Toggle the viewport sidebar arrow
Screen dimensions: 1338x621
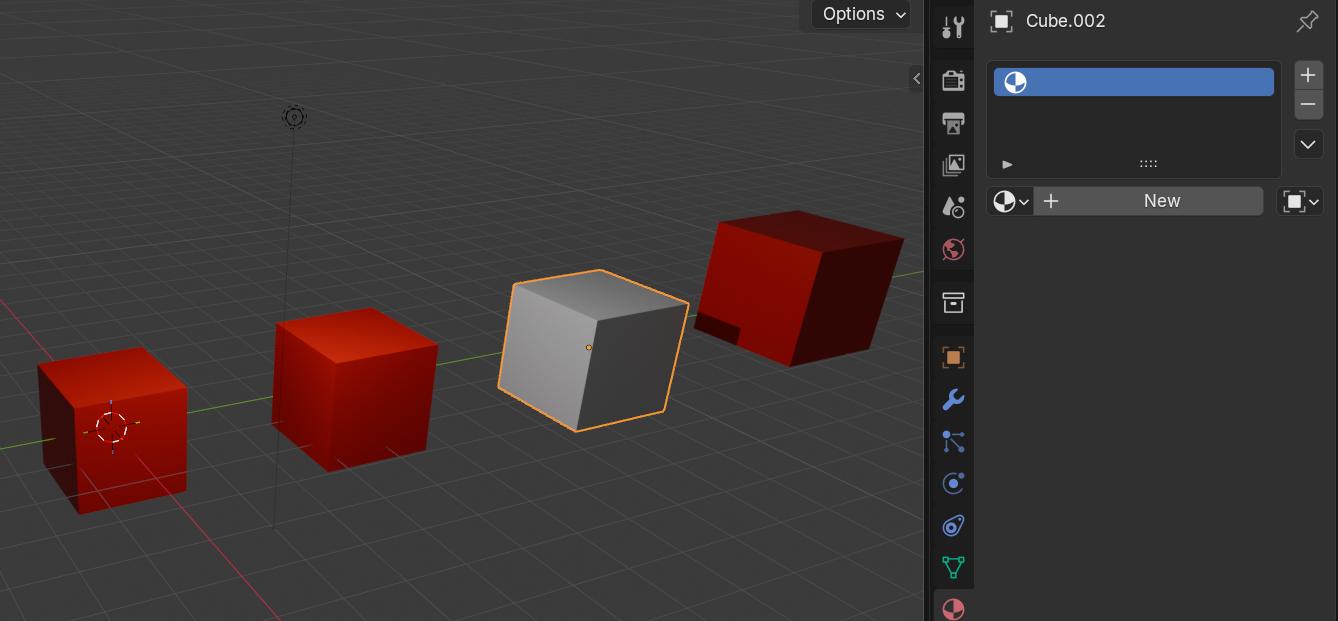pyautogui.click(x=916, y=78)
